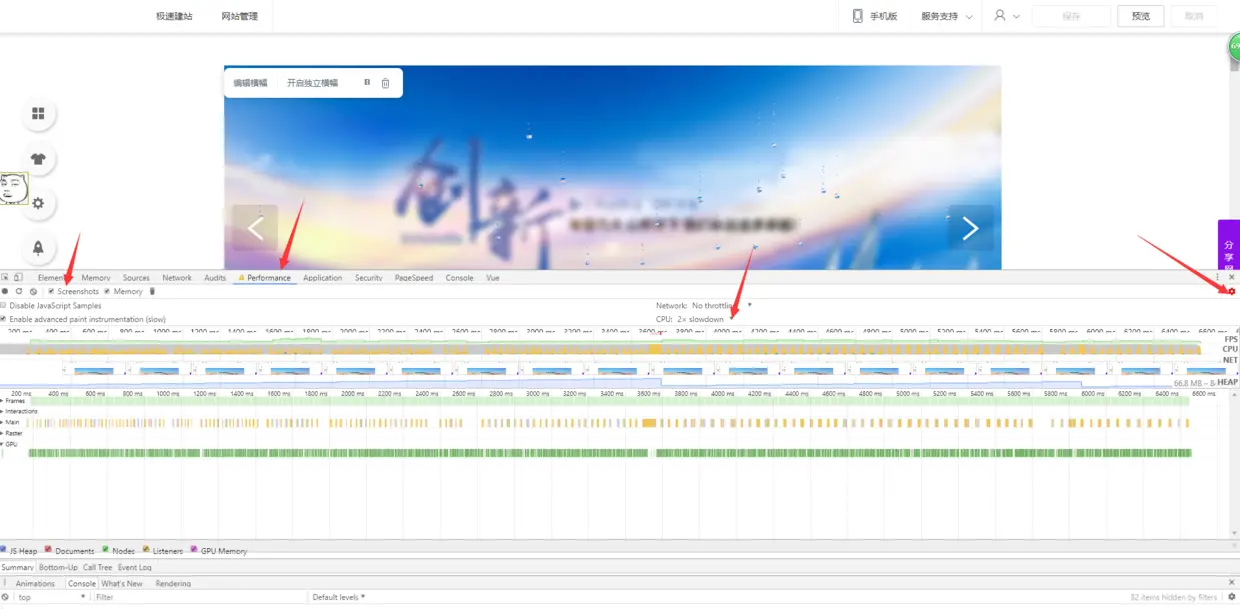Toggle the Listeners checkbox
1240x609 pixels.
point(146,549)
